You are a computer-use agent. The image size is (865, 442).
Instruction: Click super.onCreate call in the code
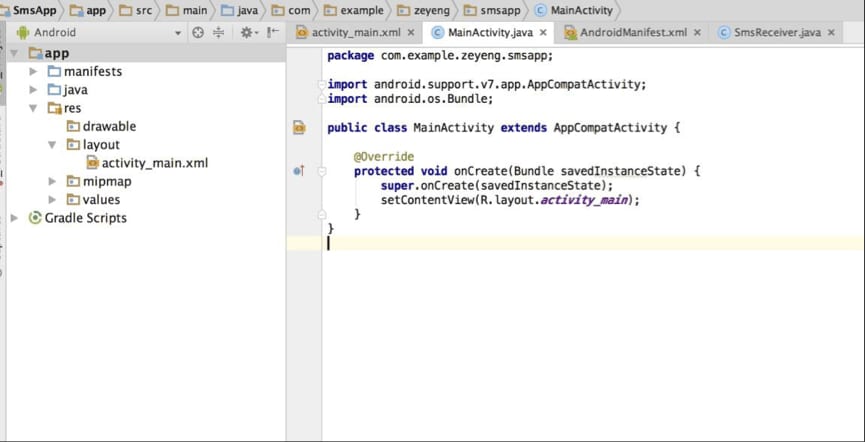pyautogui.click(x=496, y=186)
